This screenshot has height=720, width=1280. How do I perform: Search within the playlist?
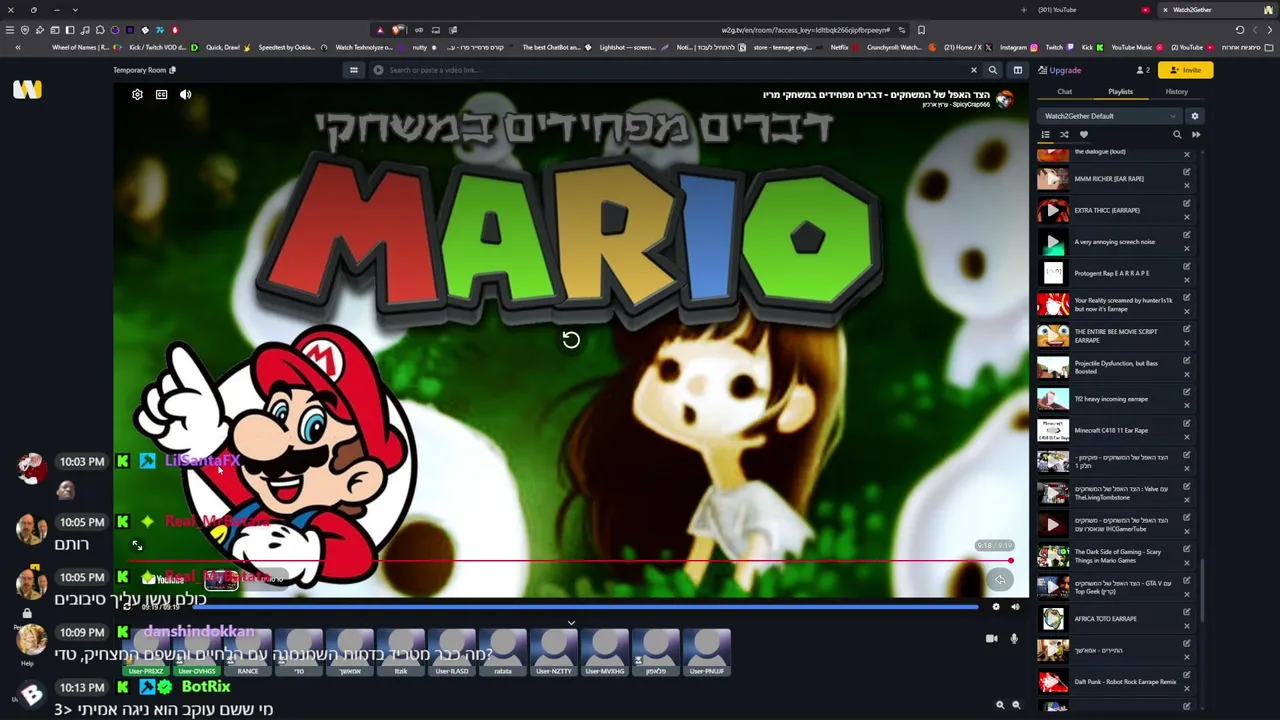(x=1177, y=134)
